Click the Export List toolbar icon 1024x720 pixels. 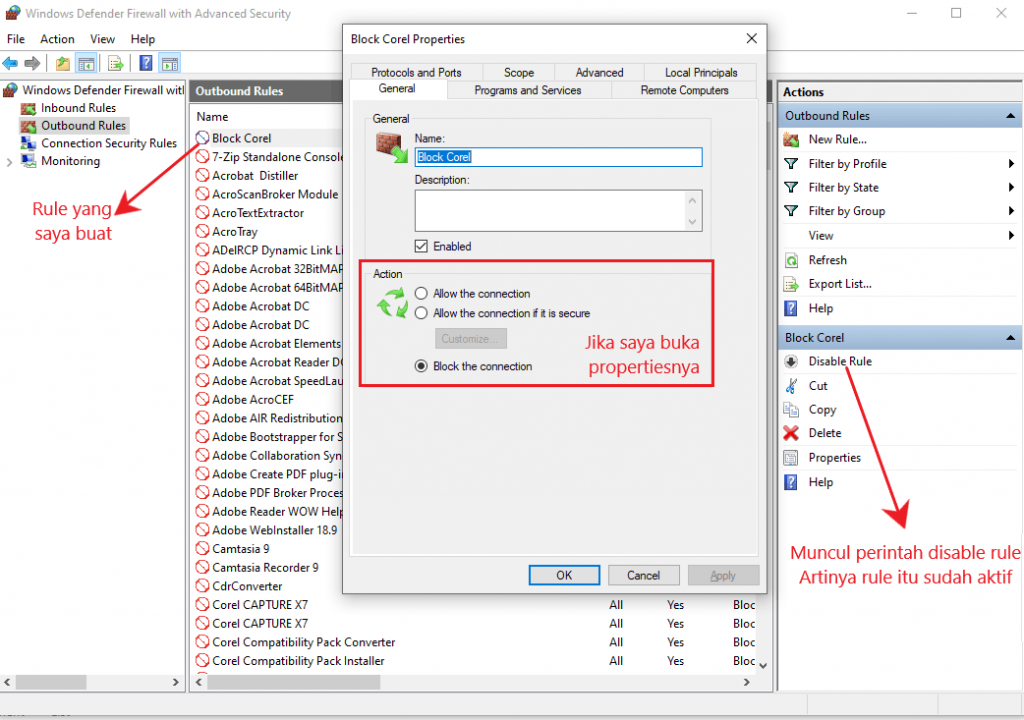[116, 63]
